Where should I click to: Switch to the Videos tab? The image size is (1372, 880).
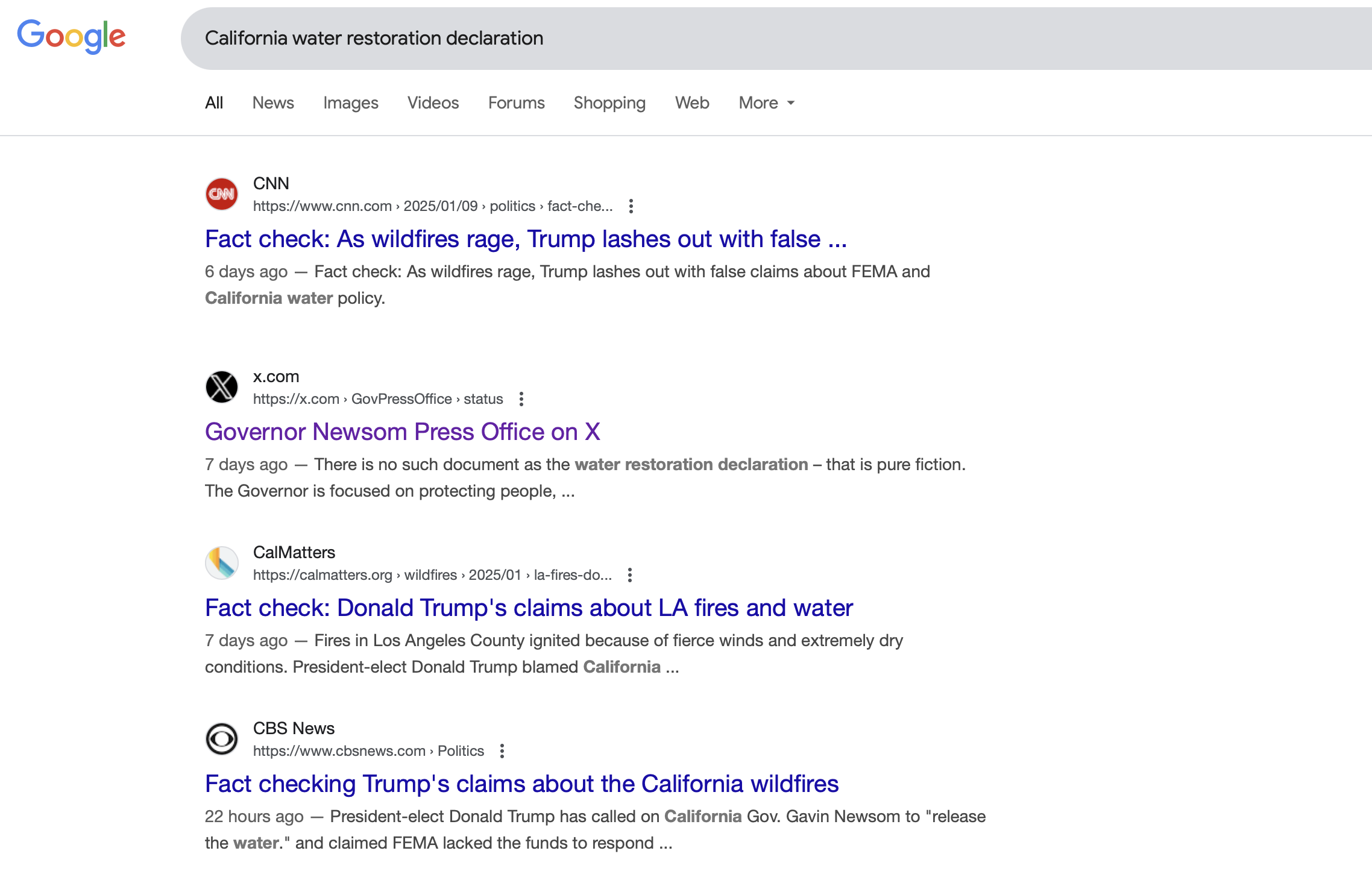tap(433, 103)
